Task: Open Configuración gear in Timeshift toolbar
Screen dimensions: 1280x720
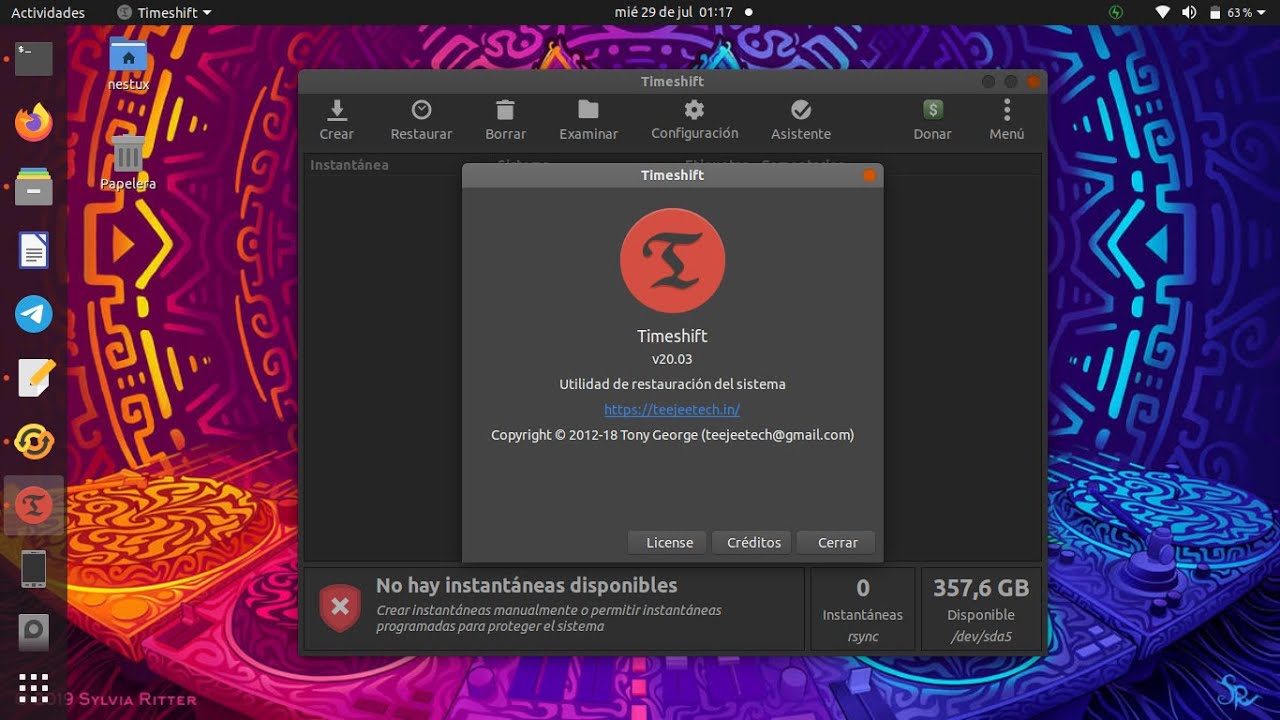Action: pos(694,109)
